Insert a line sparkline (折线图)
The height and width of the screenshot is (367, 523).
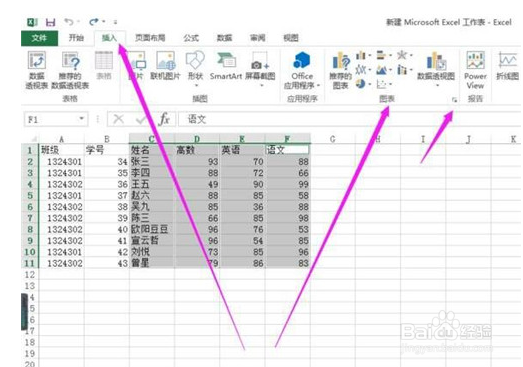coord(508,66)
